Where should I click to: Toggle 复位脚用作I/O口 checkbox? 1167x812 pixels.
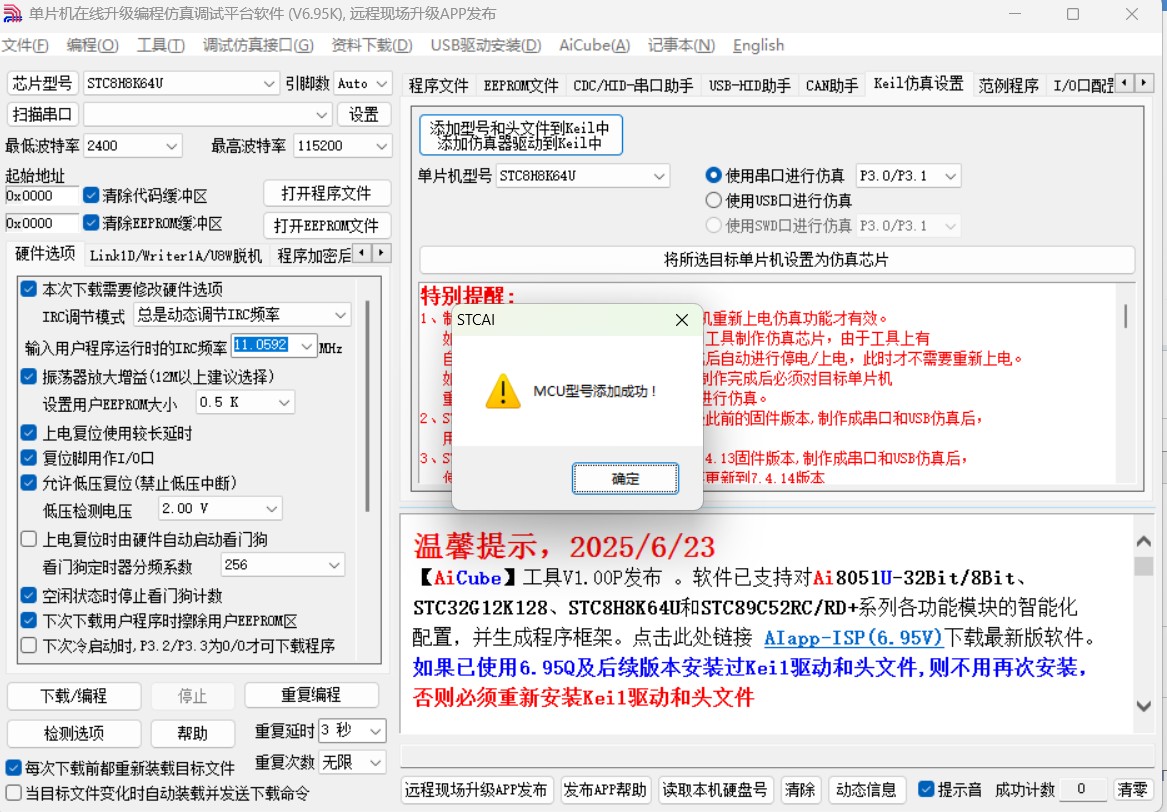point(28,458)
